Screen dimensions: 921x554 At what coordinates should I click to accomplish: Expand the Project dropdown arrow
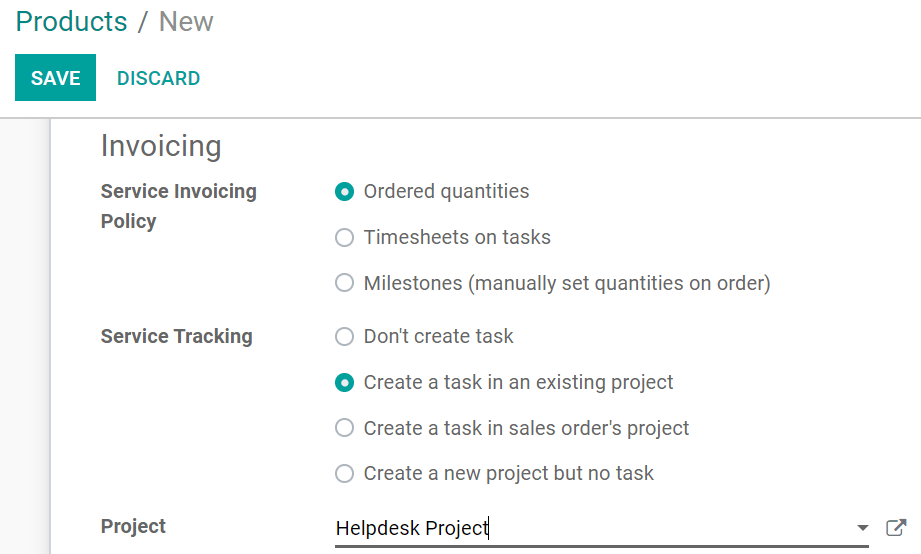[862, 528]
